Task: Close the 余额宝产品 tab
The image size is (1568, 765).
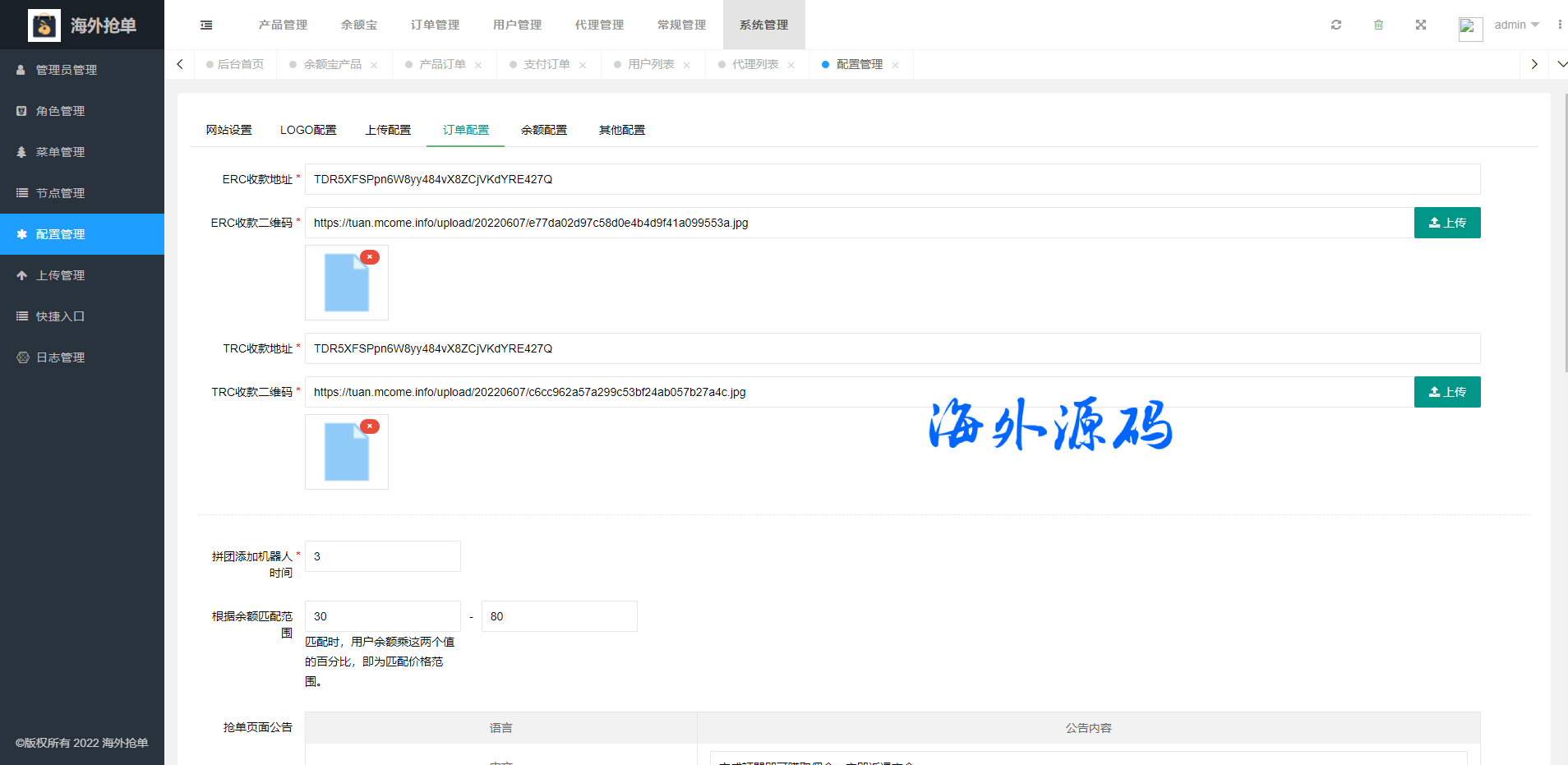Action: [x=374, y=65]
